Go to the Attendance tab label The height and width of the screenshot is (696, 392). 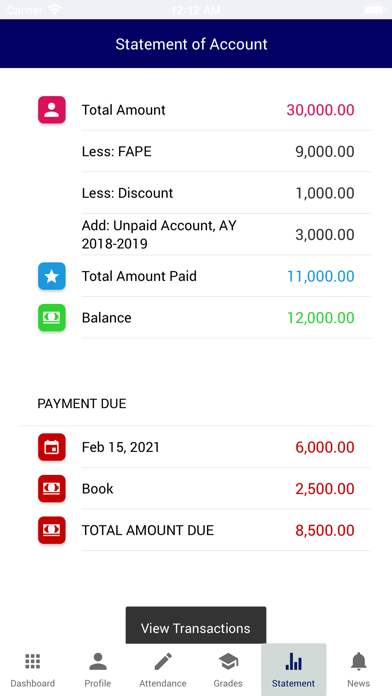click(163, 683)
